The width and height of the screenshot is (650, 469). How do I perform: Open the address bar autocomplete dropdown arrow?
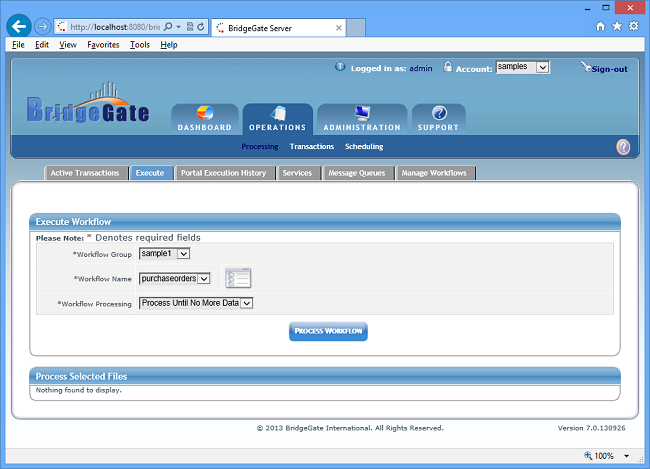[179, 27]
